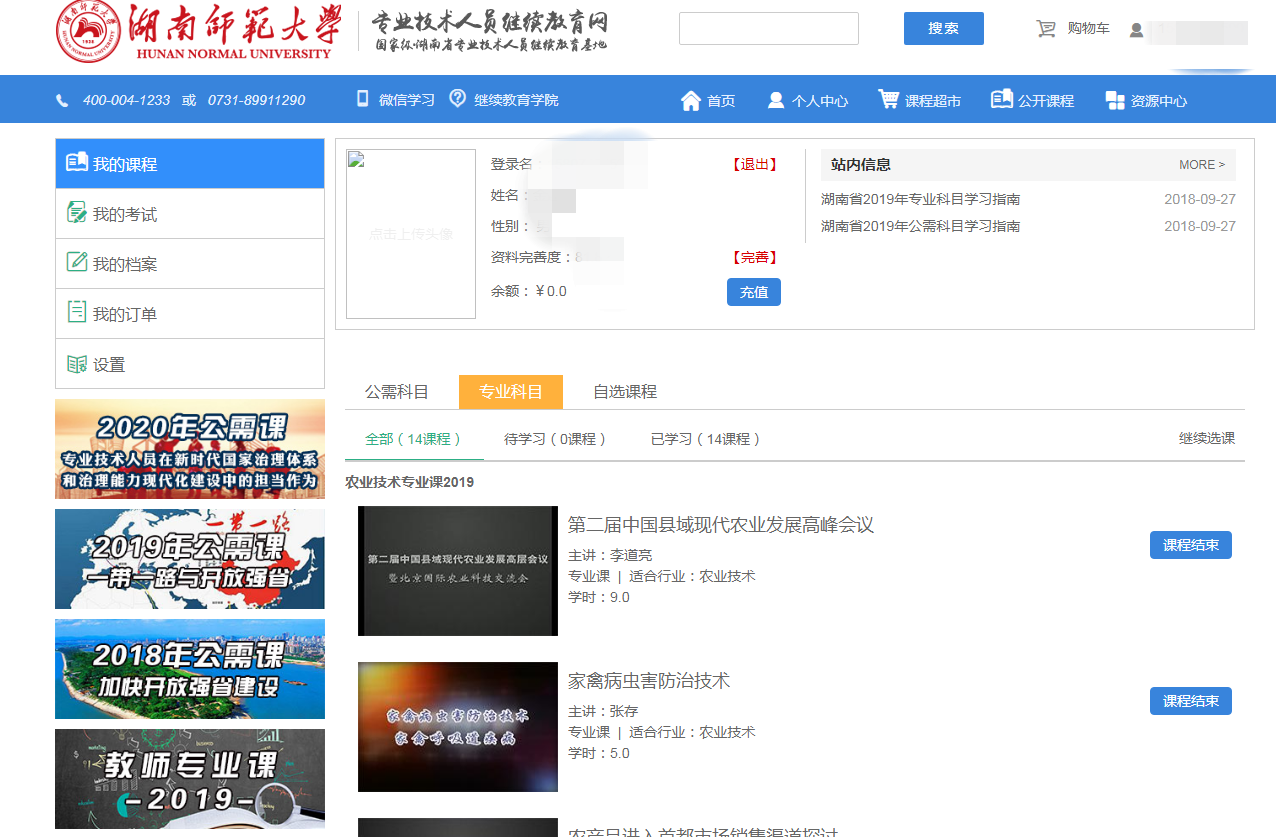
Task: Click the 公开课程 icon
Action: point(1001,99)
